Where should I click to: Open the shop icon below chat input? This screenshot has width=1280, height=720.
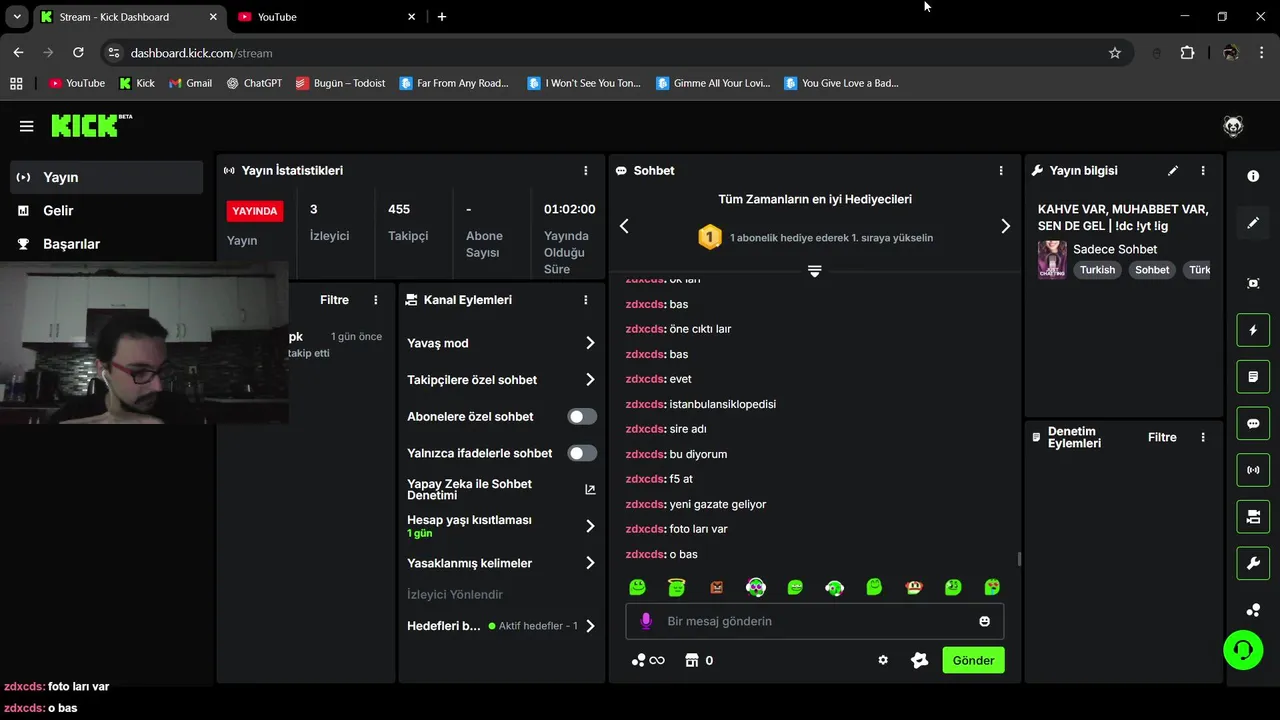coord(691,660)
